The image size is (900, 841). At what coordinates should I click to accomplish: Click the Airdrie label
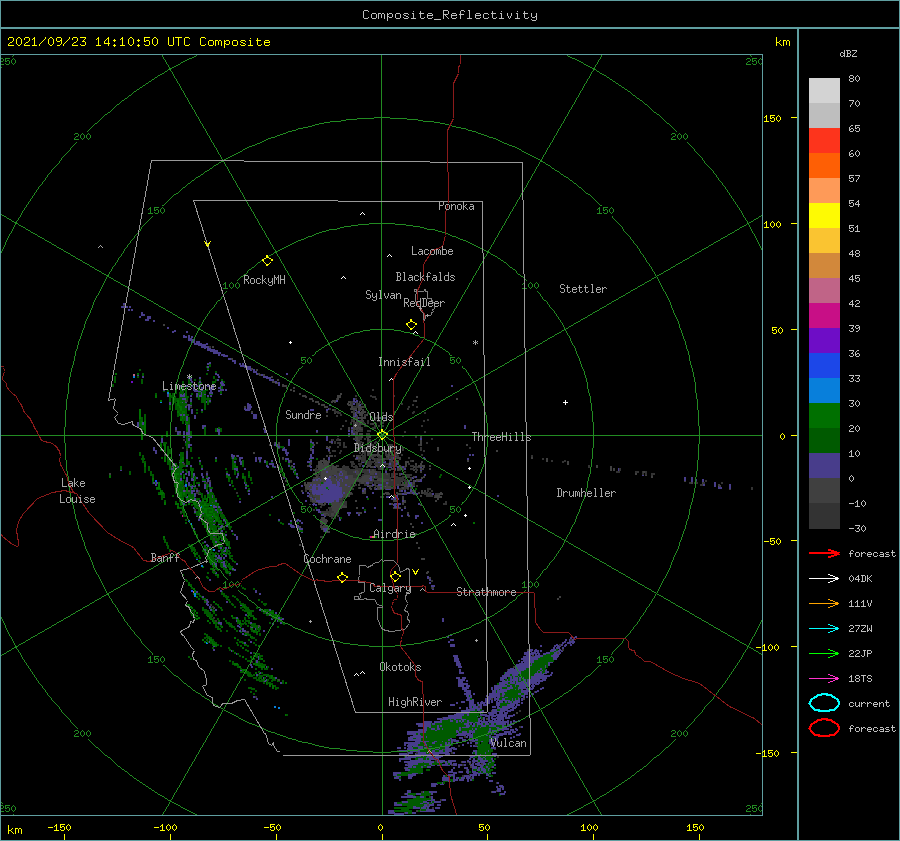(394, 534)
